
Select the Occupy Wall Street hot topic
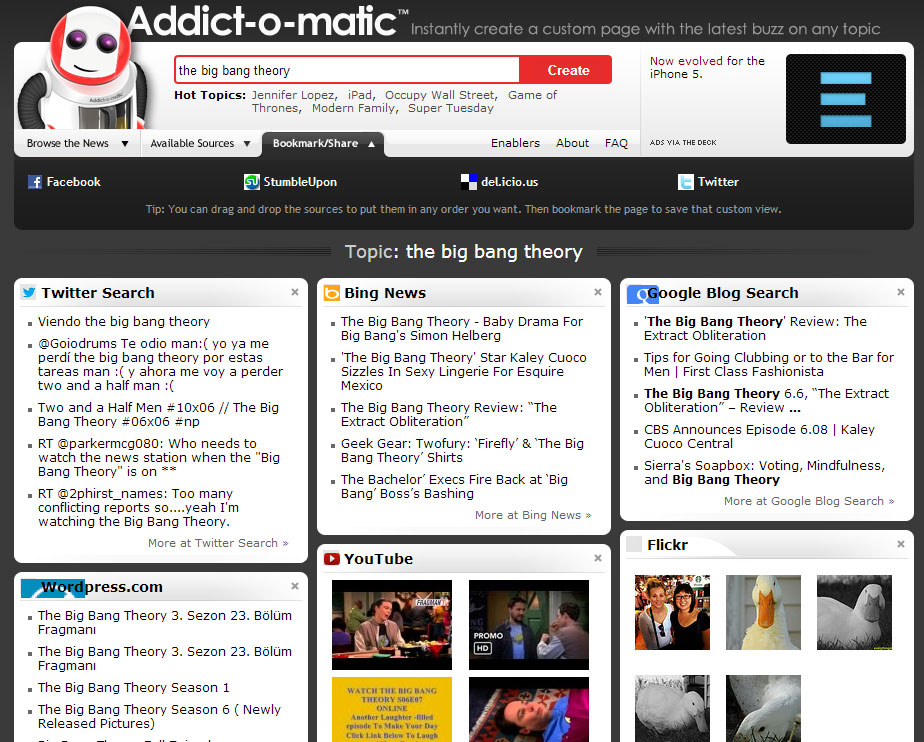(440, 95)
